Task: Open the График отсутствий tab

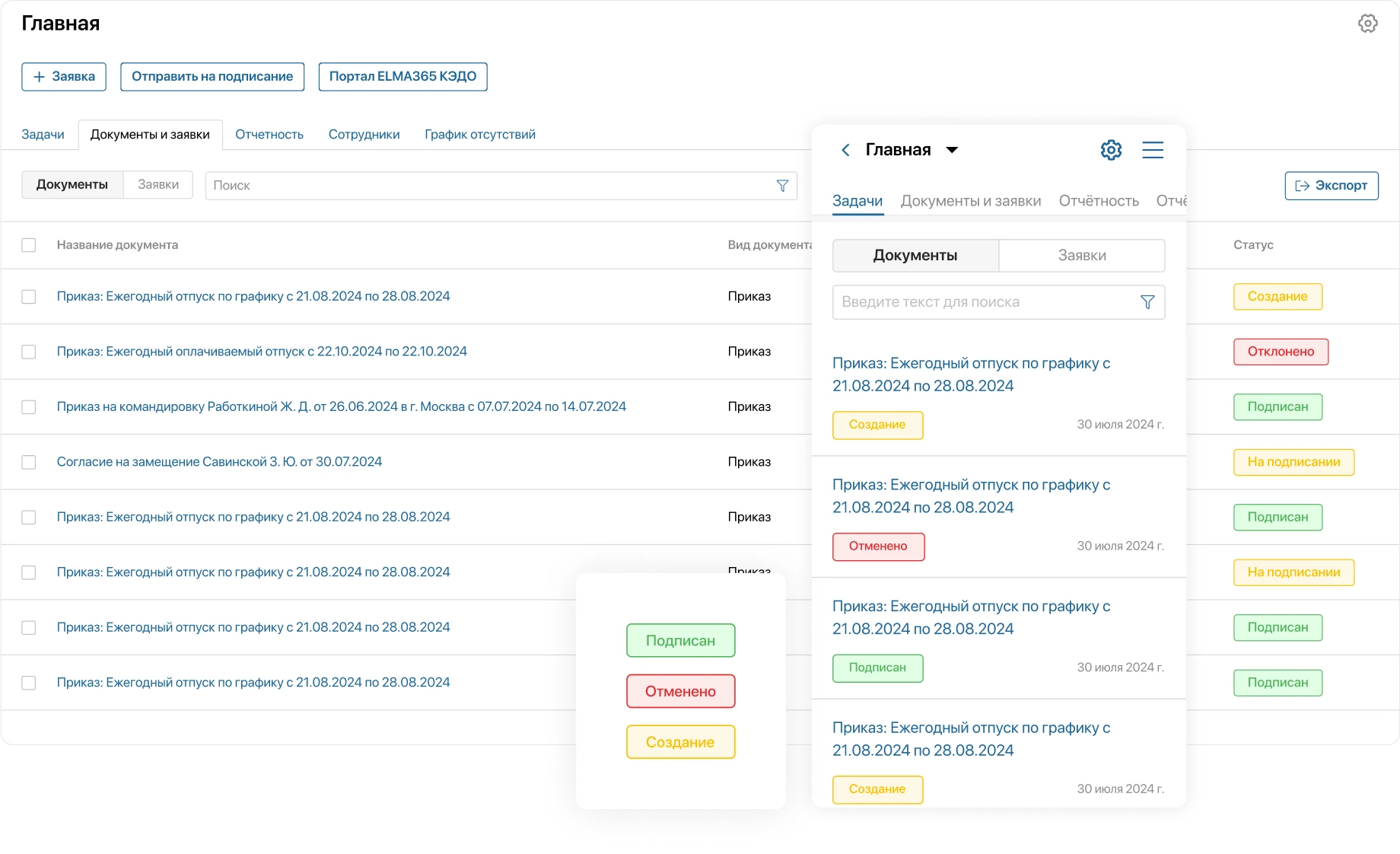Action: point(479,135)
